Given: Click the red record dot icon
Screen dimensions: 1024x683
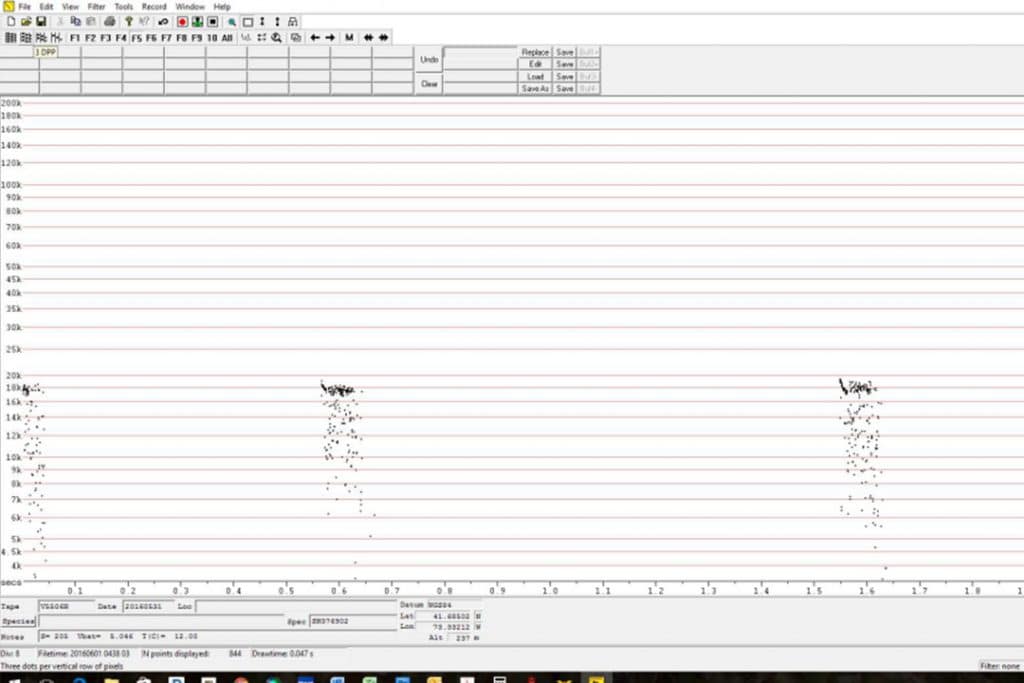Looking at the screenshot, I should 182,22.
